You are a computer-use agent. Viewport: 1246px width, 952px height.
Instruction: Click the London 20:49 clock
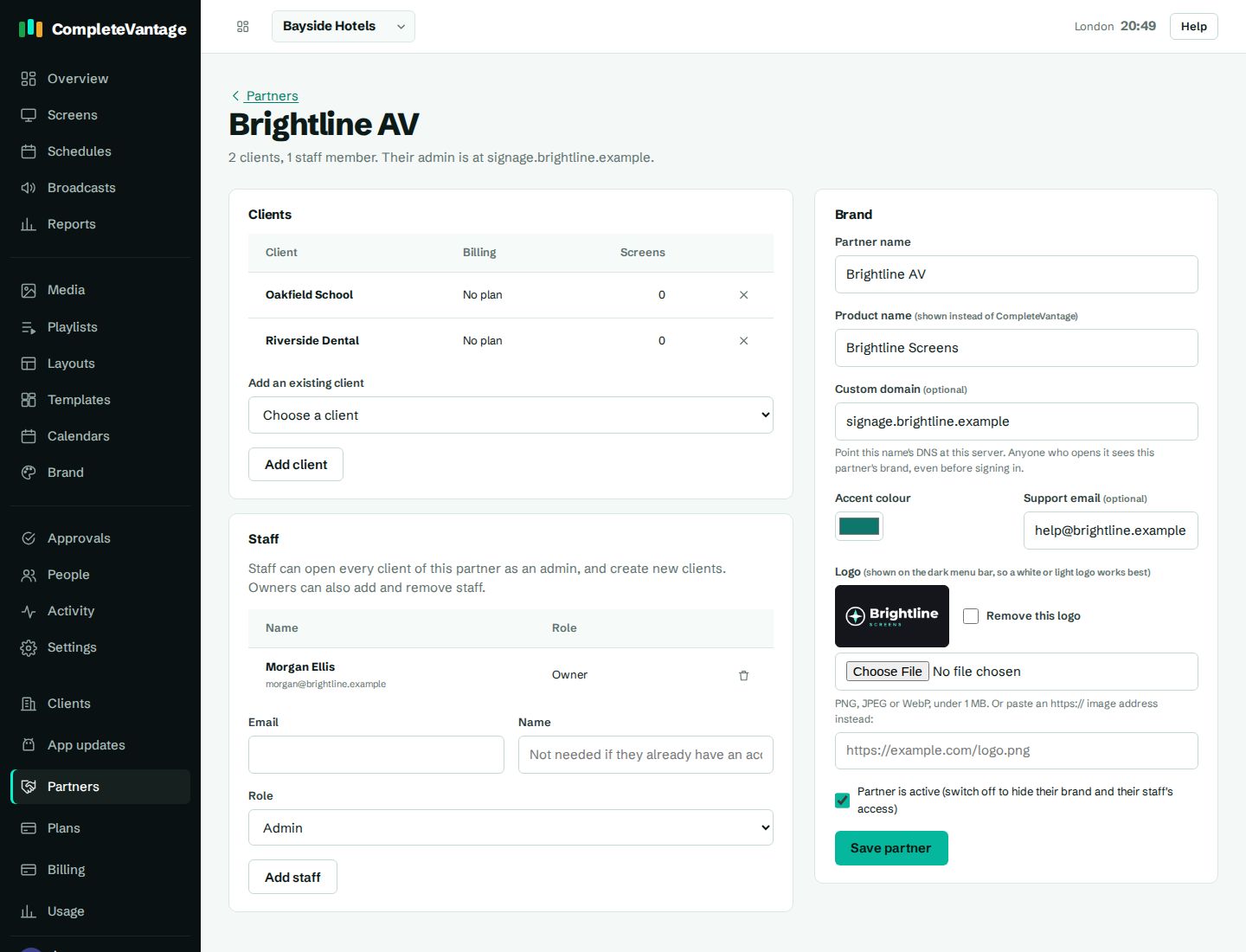1115,26
